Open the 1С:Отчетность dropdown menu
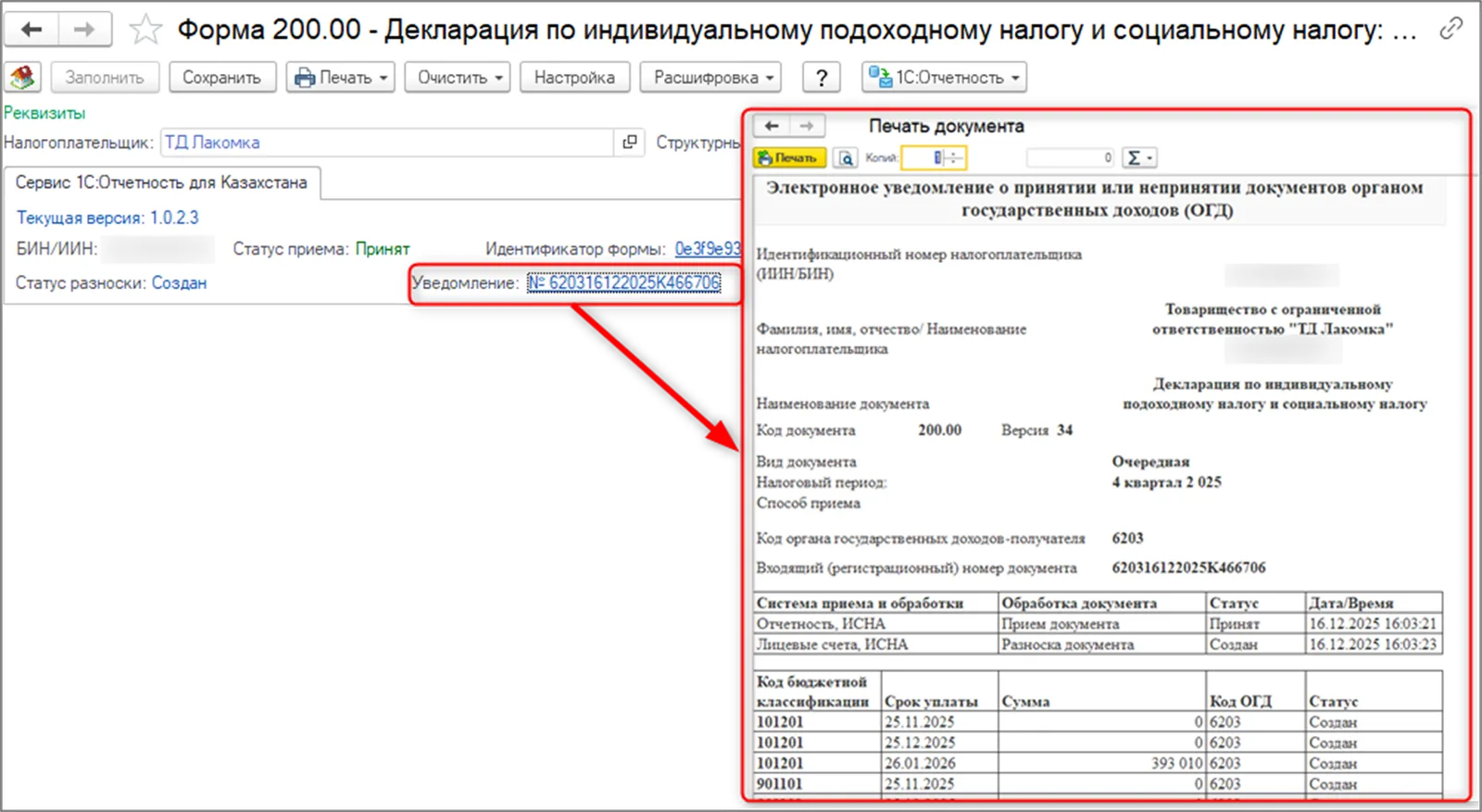The image size is (1482, 812). tap(945, 78)
